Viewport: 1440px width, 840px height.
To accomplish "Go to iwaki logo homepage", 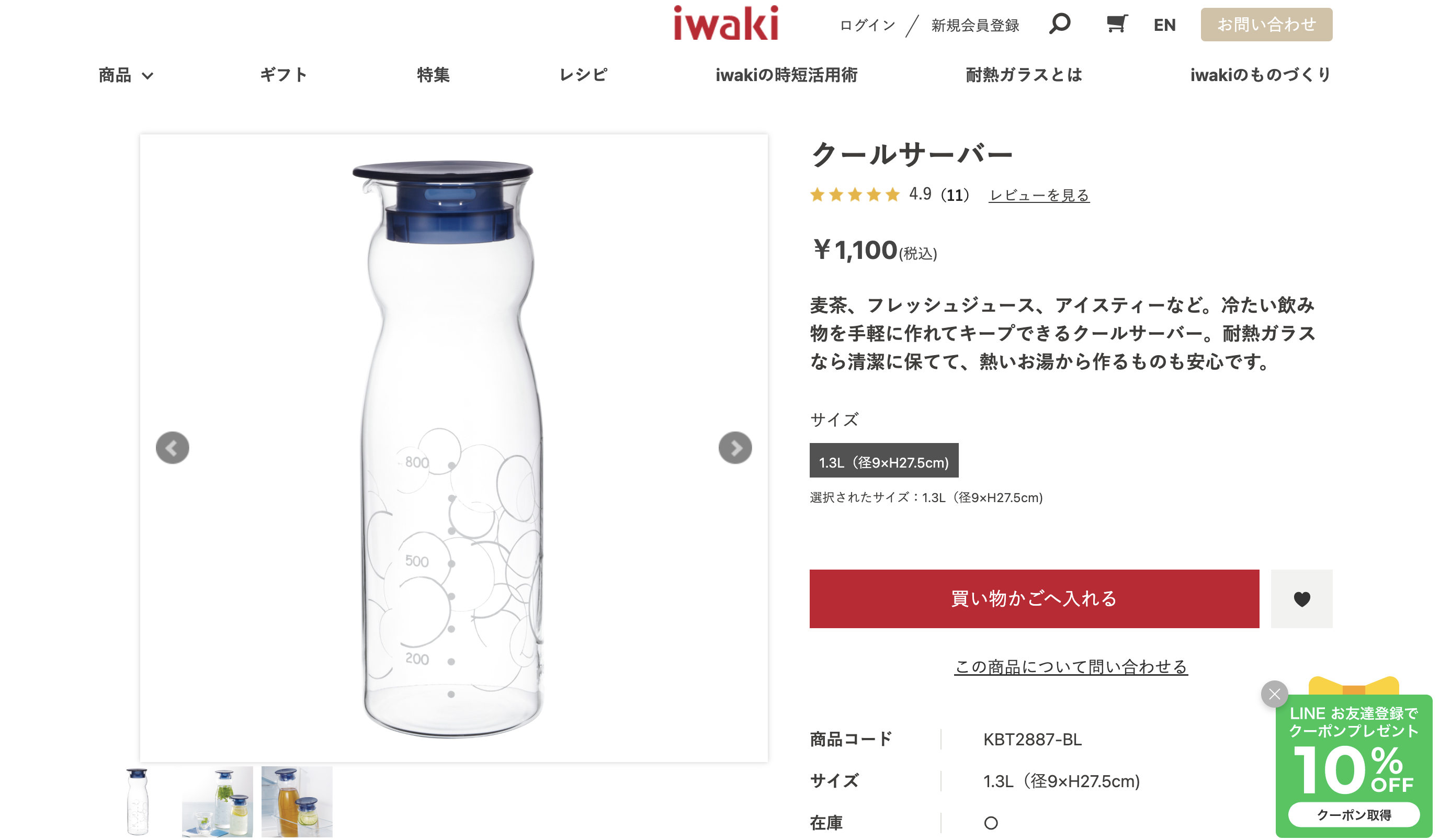I will coord(725,23).
